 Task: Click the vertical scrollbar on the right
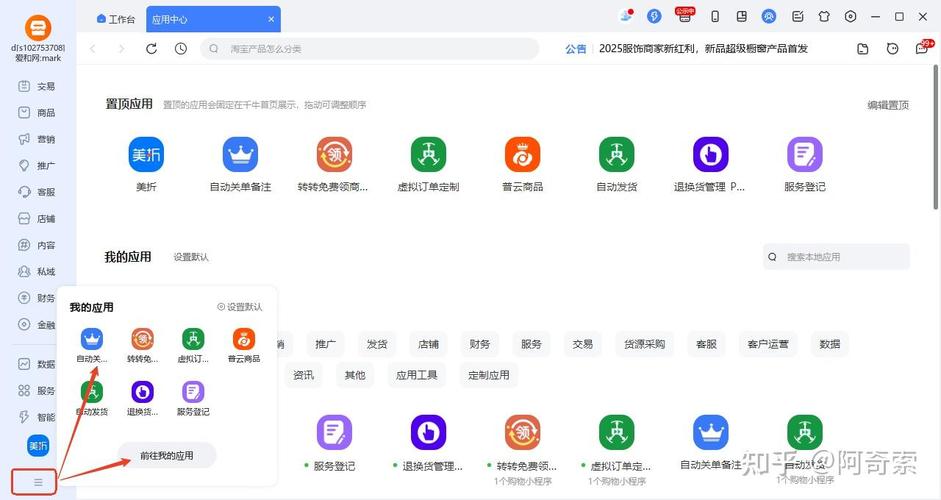(x=936, y=138)
